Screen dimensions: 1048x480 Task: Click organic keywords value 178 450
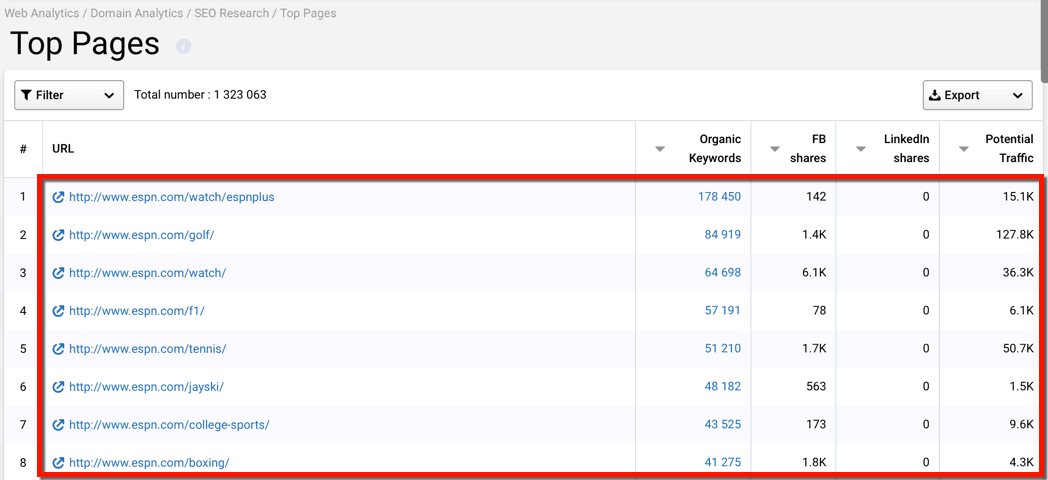[719, 197]
